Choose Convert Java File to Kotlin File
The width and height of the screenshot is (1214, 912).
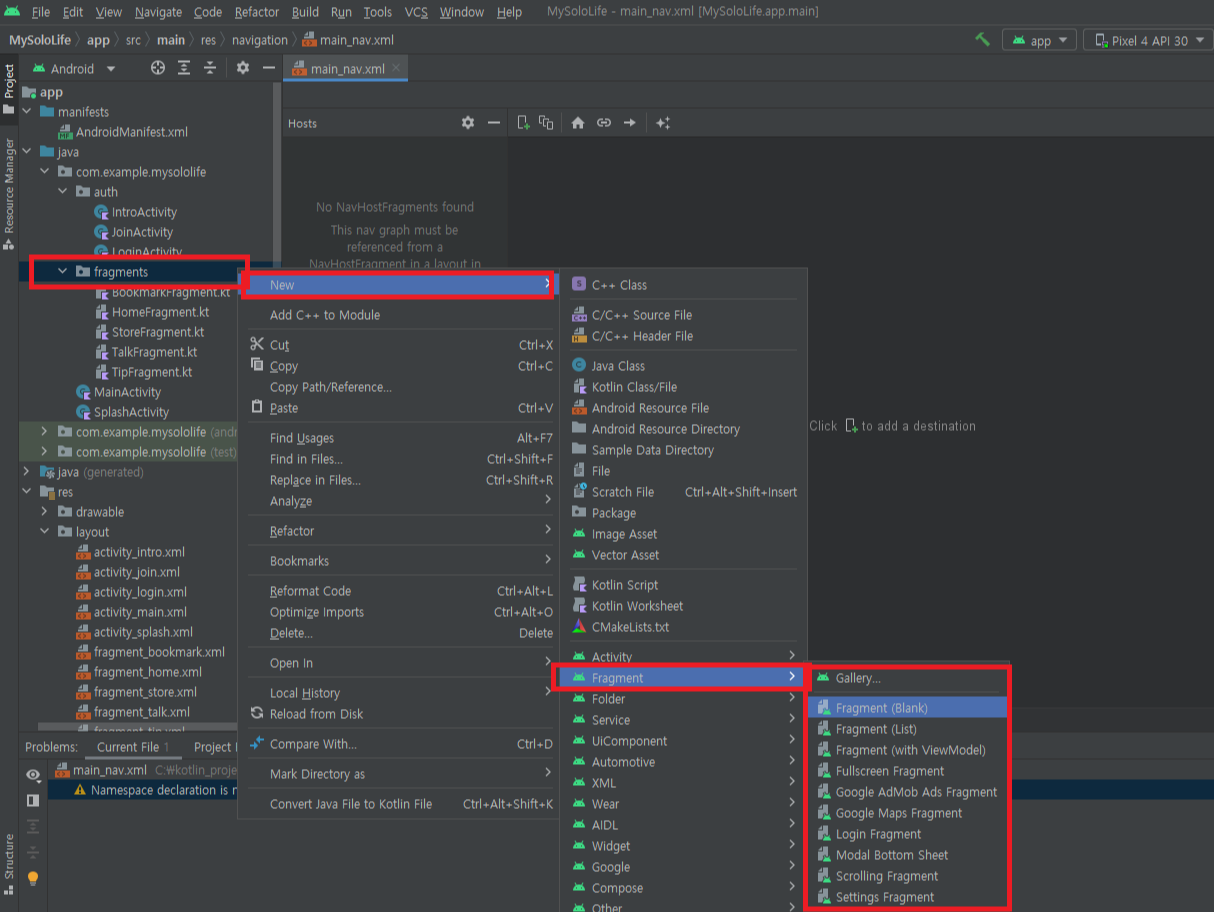pos(397,804)
